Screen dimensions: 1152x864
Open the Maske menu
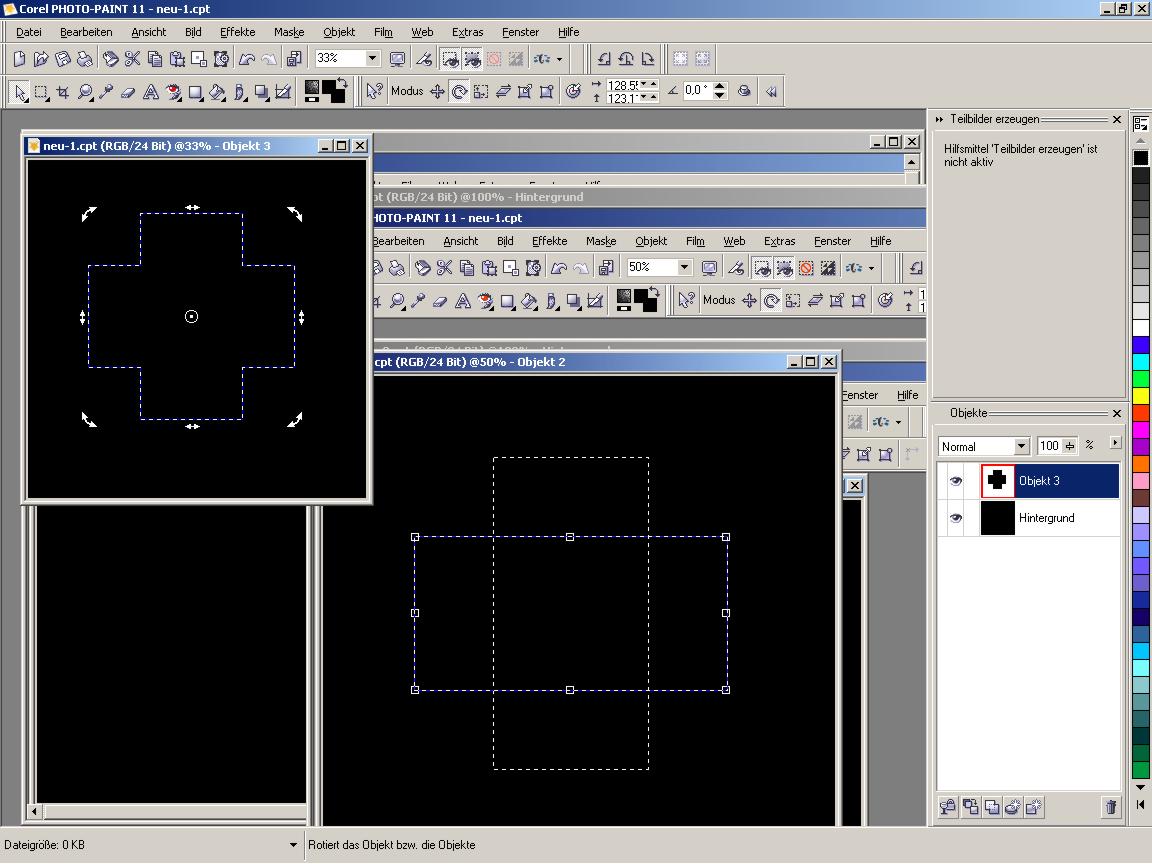coord(288,32)
